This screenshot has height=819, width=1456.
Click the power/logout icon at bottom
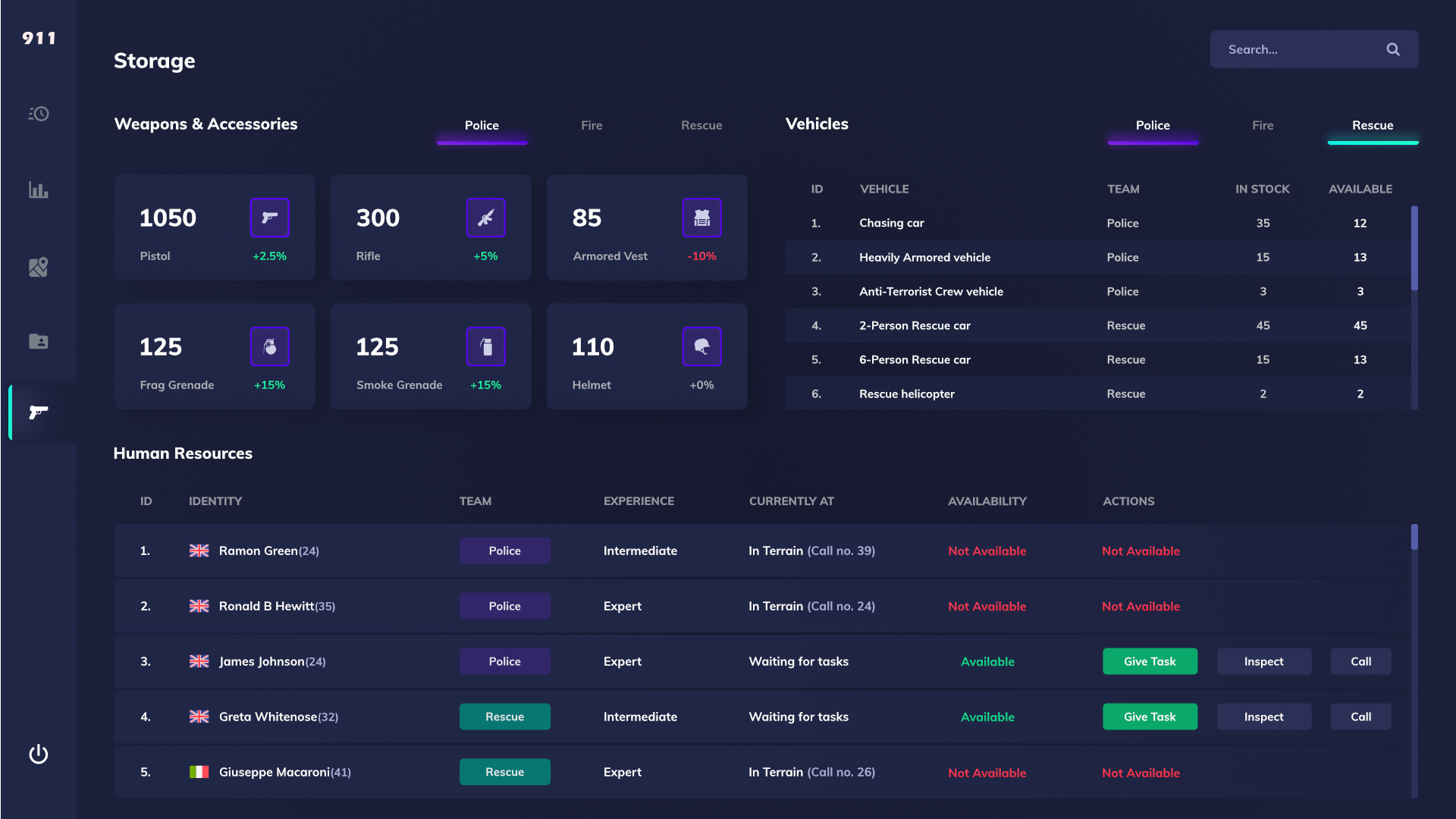(x=38, y=754)
